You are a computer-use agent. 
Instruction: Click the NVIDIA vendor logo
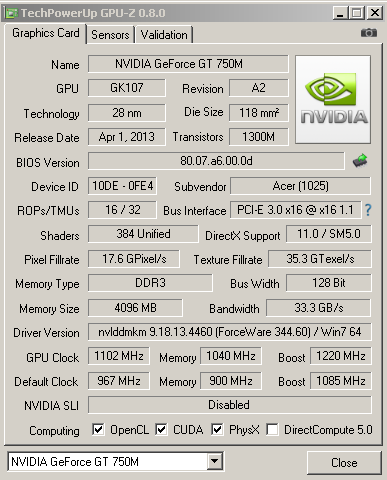[x=333, y=100]
